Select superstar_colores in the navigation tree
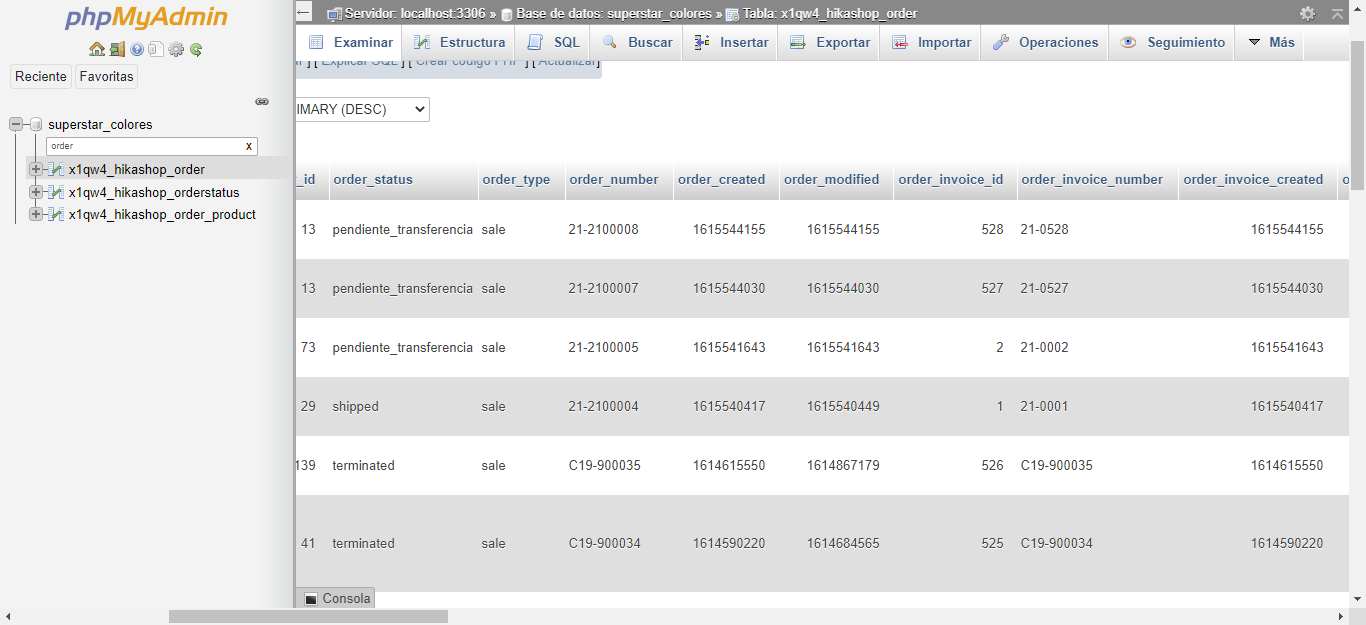Image resolution: width=1366 pixels, height=625 pixels. pos(100,124)
